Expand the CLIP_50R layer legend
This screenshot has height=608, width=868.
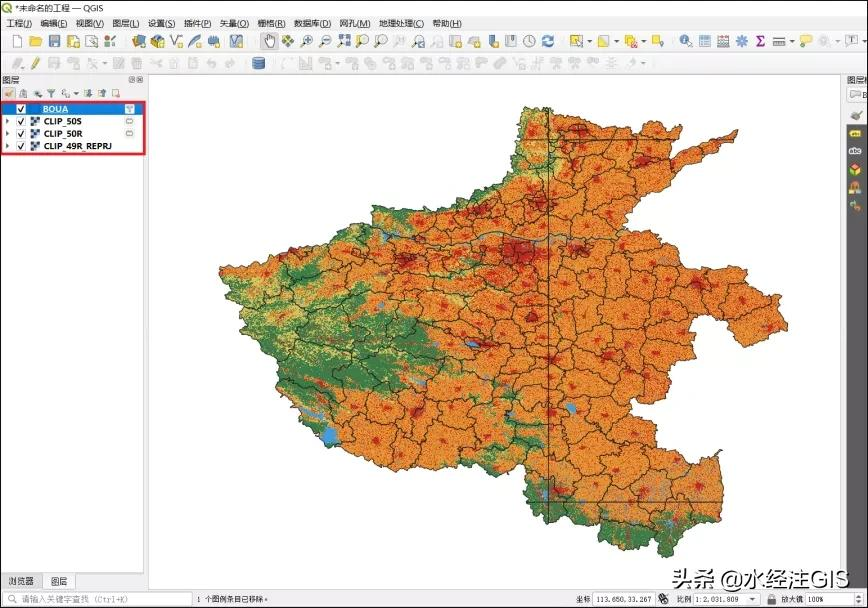[x=8, y=133]
